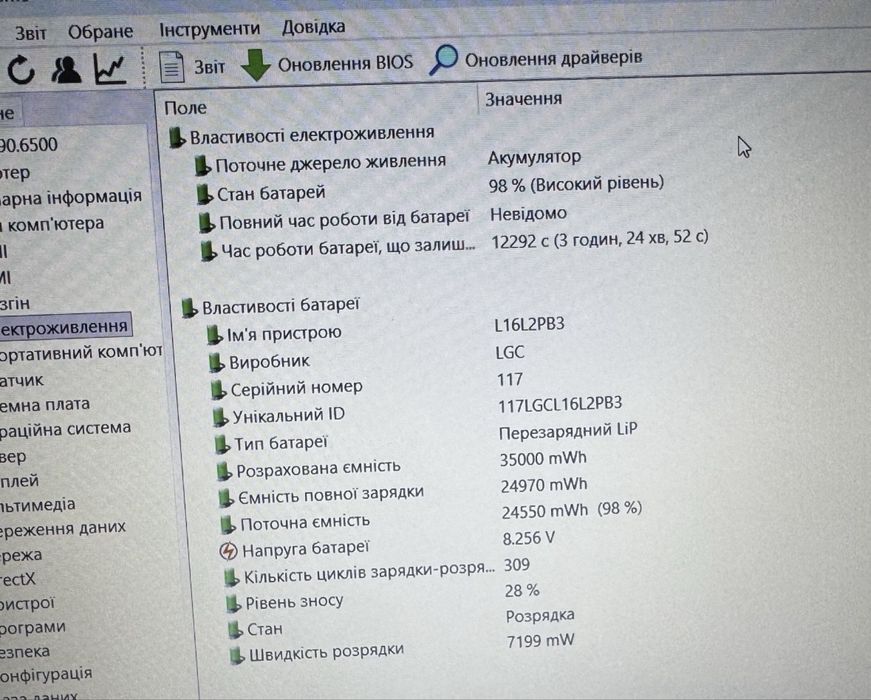Screen dimensions: 871x700
Task: Click battery icon beside Розрахована ємність
Action: [x=224, y=472]
